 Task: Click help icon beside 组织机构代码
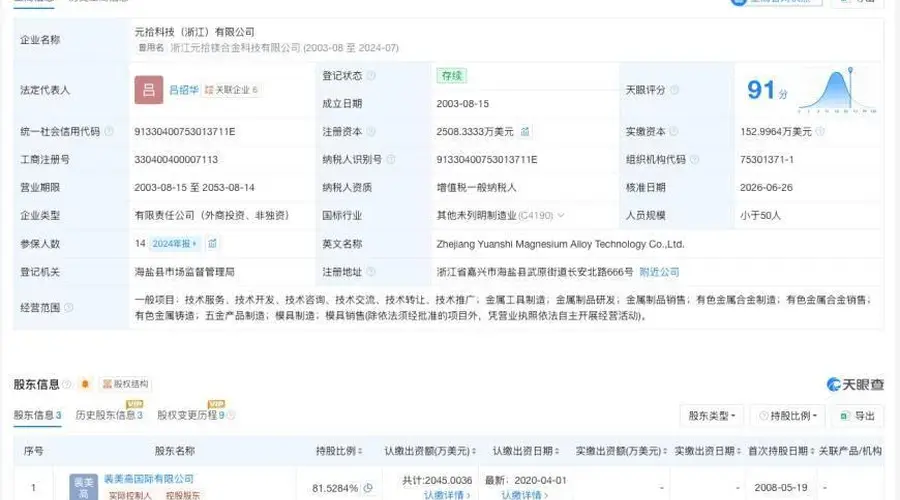click(694, 160)
